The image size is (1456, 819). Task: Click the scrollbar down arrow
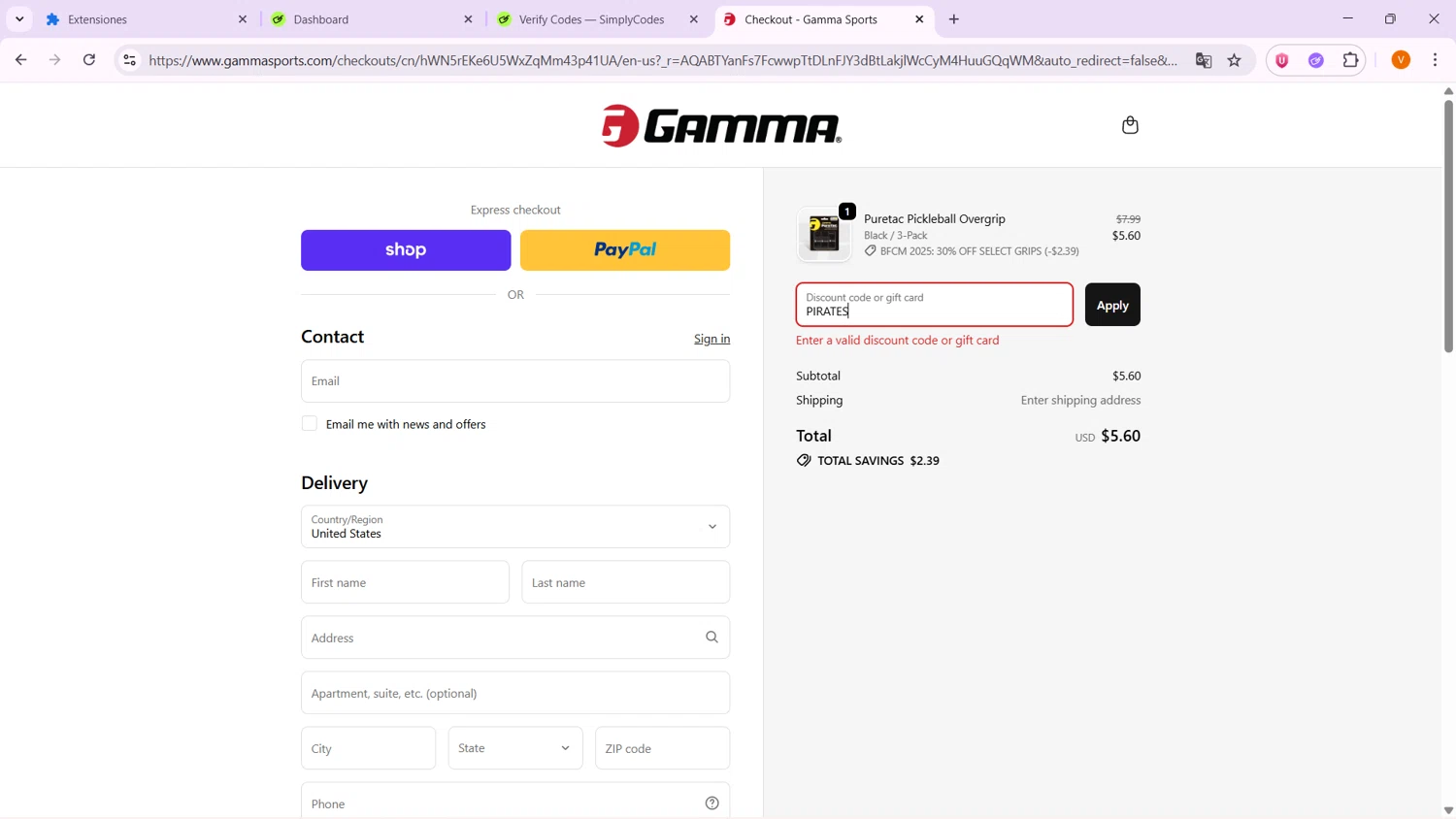[x=1448, y=810]
